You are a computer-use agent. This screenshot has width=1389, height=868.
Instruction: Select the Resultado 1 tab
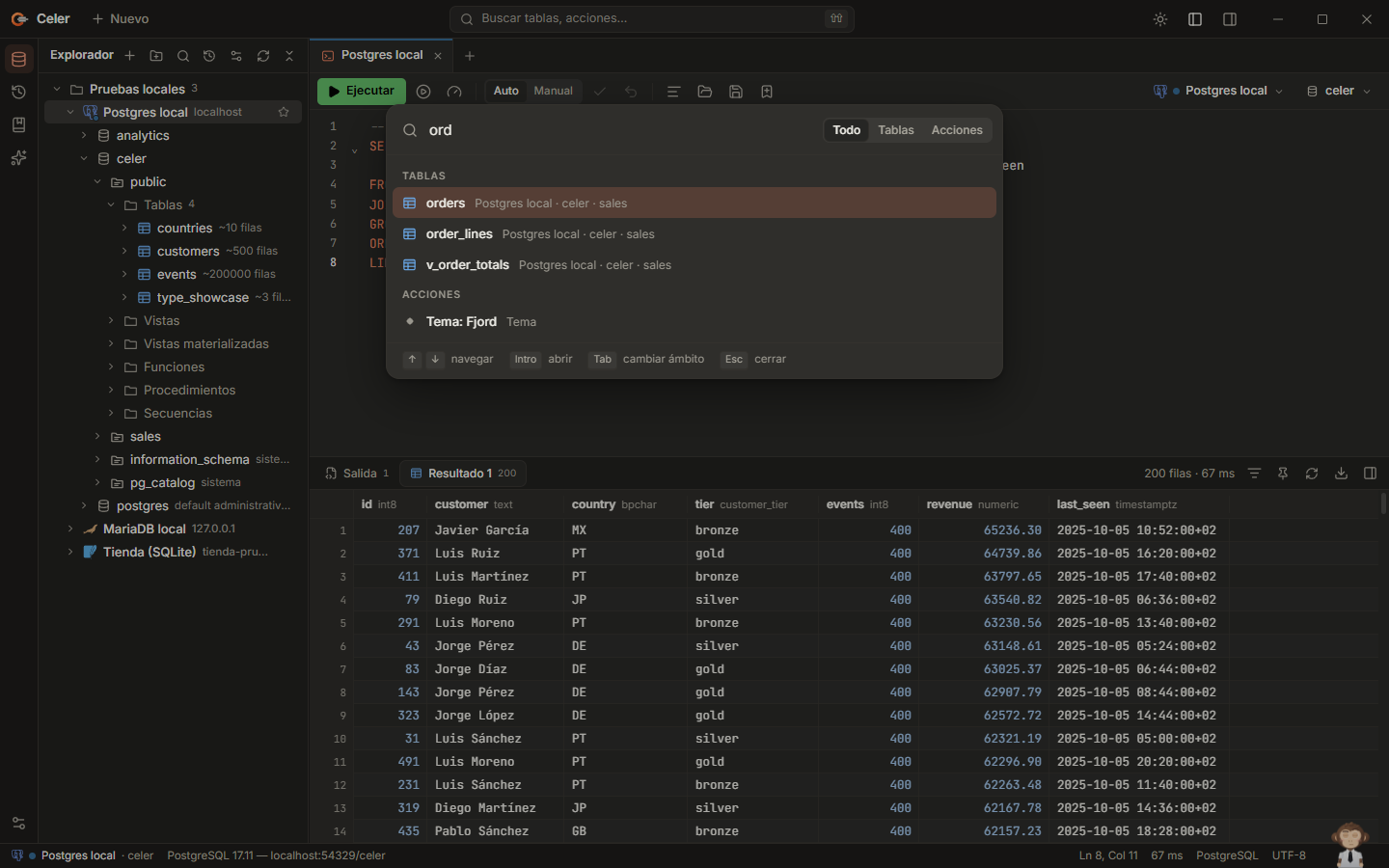pyautogui.click(x=463, y=474)
